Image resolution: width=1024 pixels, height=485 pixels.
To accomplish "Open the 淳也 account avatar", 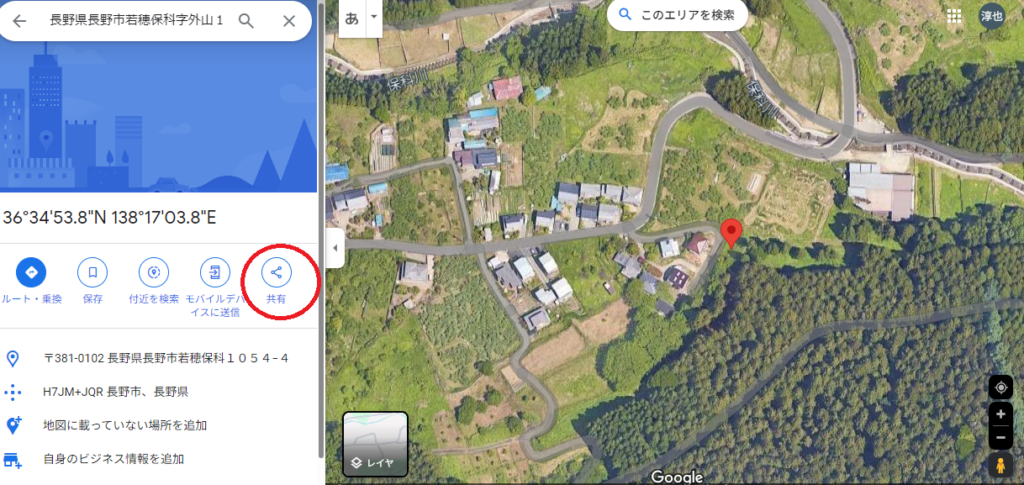I will click(x=991, y=16).
